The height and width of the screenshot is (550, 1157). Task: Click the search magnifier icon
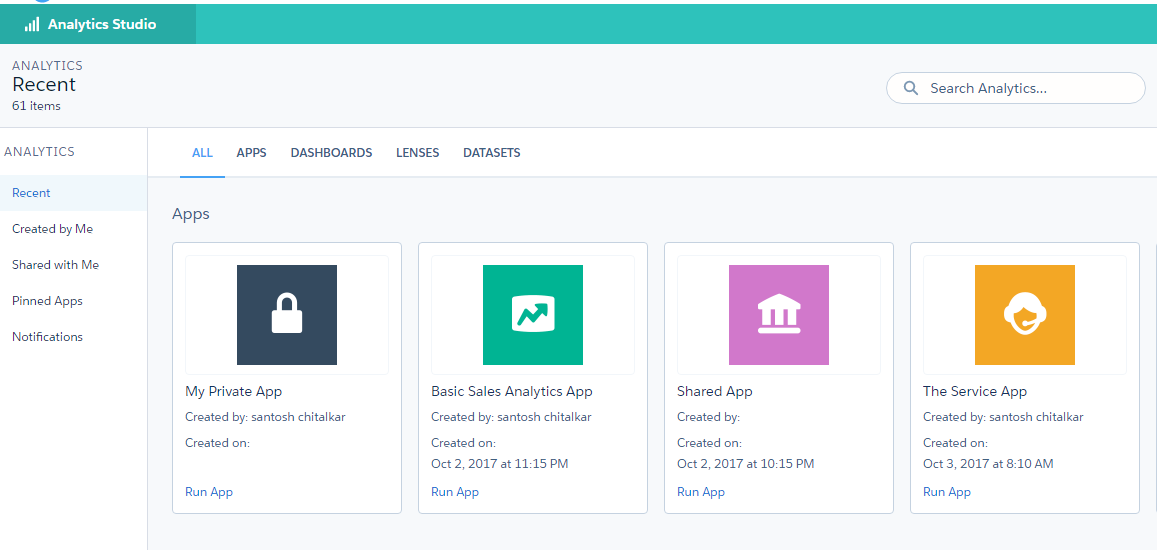click(x=911, y=88)
